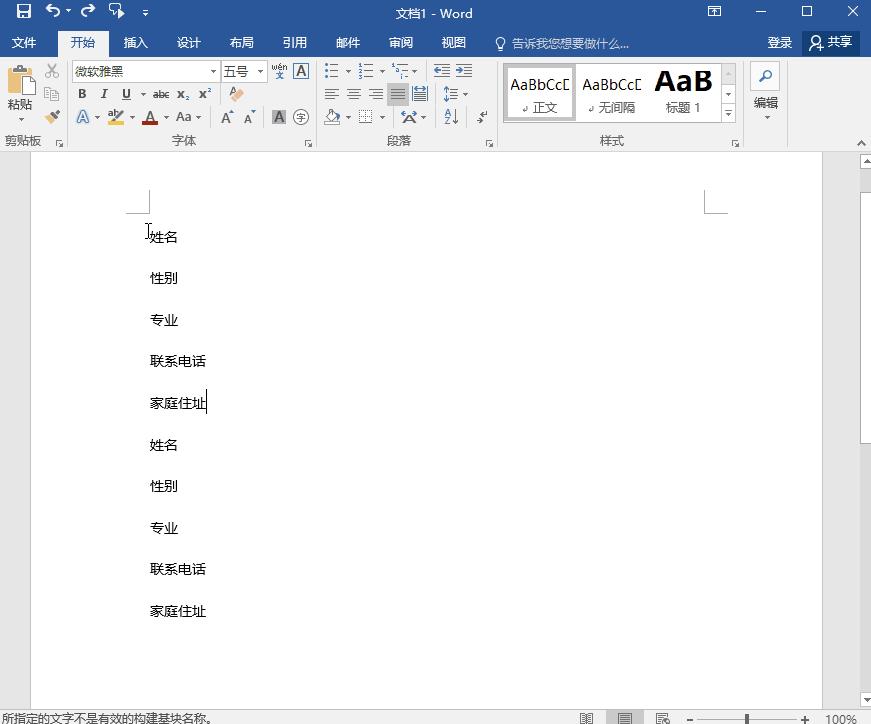Open the 文件 menu

click(25, 43)
